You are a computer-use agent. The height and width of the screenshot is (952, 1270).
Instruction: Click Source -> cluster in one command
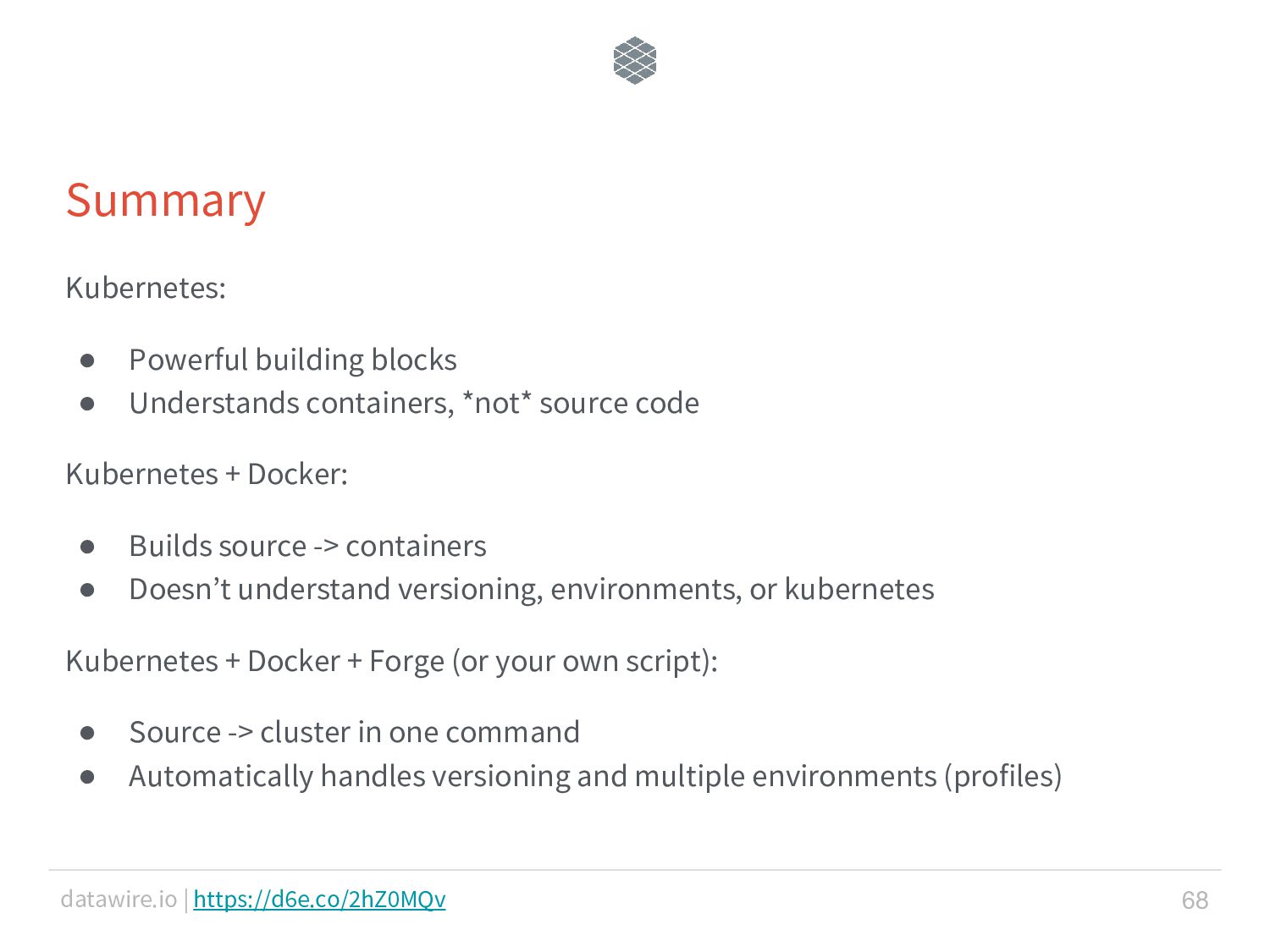(354, 732)
